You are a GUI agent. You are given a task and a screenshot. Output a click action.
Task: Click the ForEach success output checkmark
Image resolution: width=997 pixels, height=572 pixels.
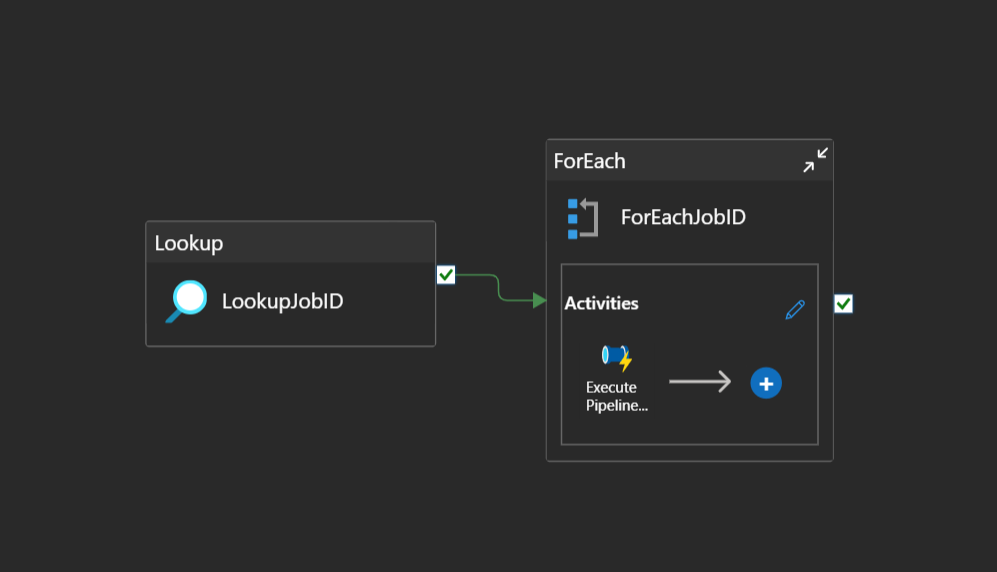[843, 303]
